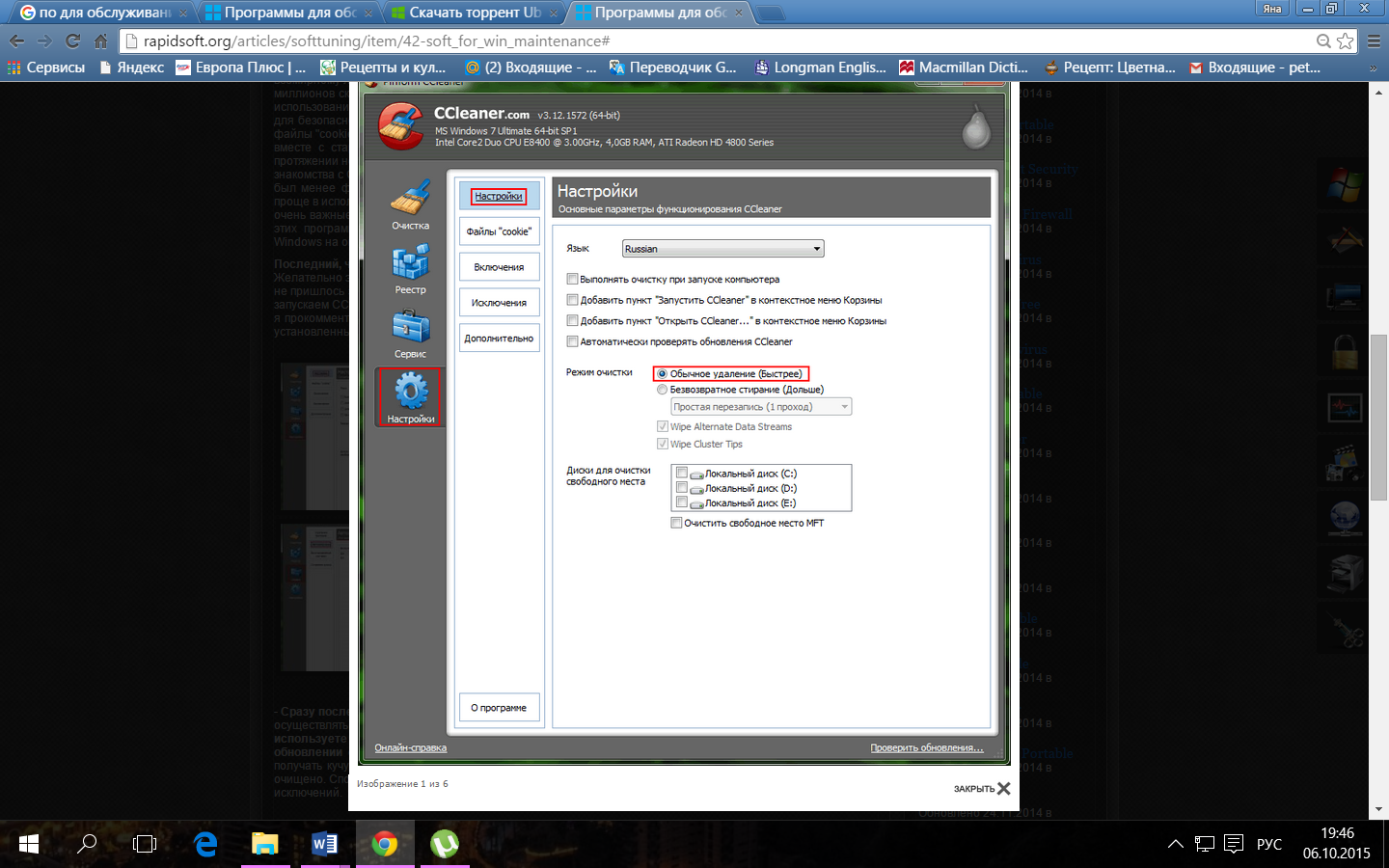Toggle Добавить пункт Запустить CCleaner checkbox
The image size is (1389, 868).
click(x=572, y=300)
